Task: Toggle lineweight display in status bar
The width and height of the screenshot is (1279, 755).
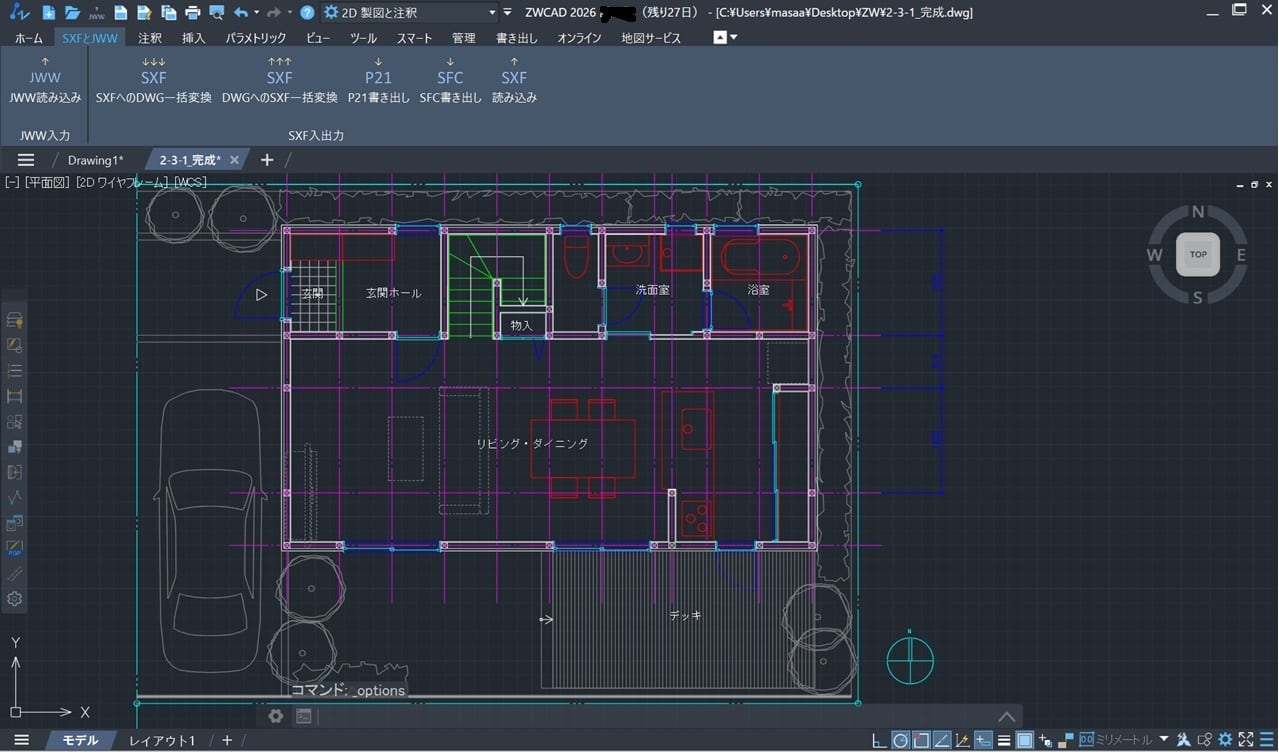Action: point(1003,741)
